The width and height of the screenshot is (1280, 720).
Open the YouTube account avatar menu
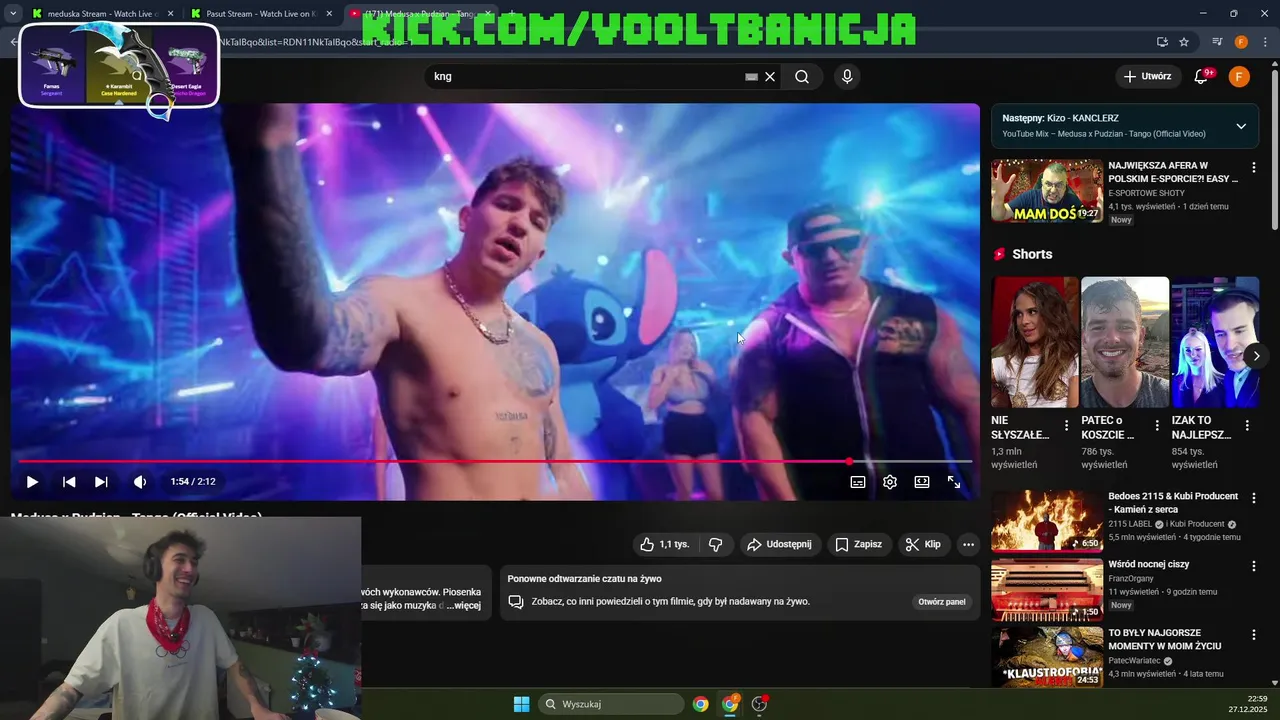[1239, 76]
